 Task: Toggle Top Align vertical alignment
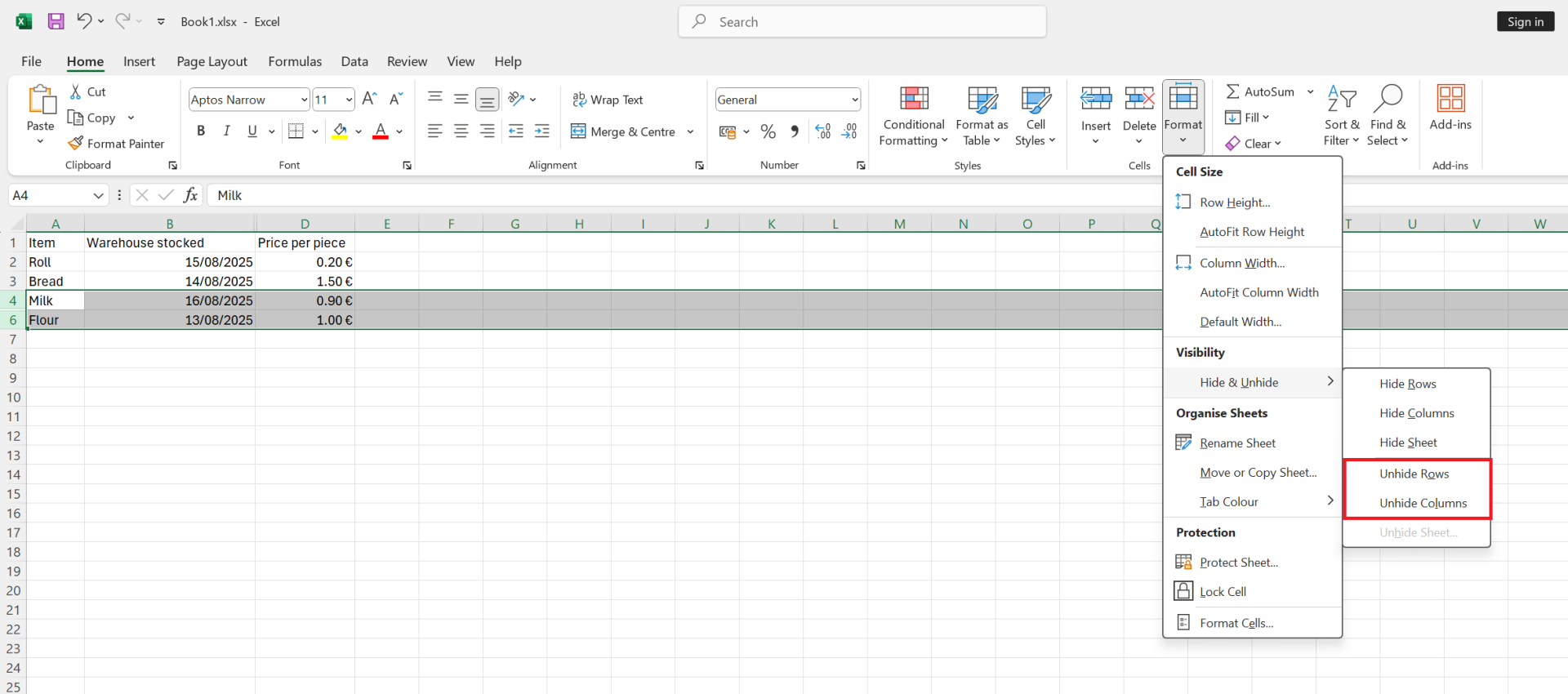click(x=435, y=99)
